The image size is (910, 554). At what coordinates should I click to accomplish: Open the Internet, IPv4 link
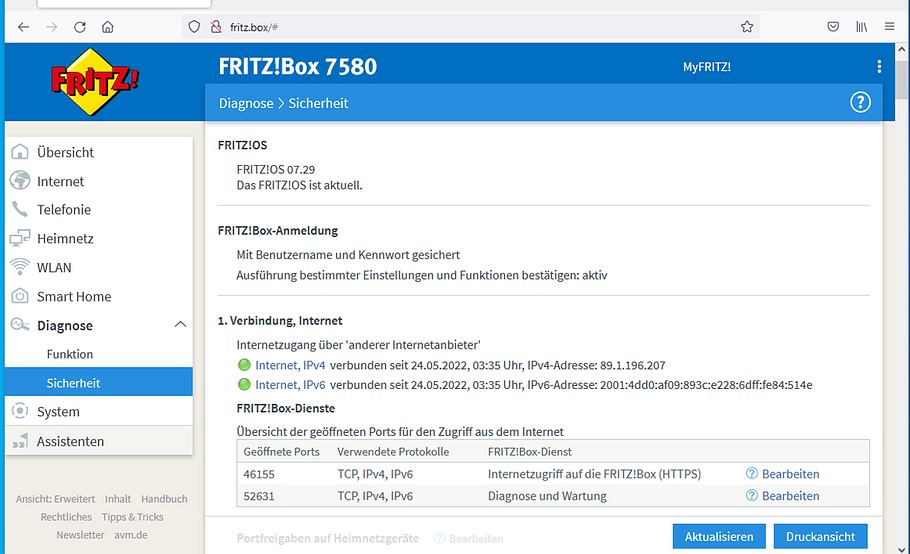pyautogui.click(x=290, y=365)
